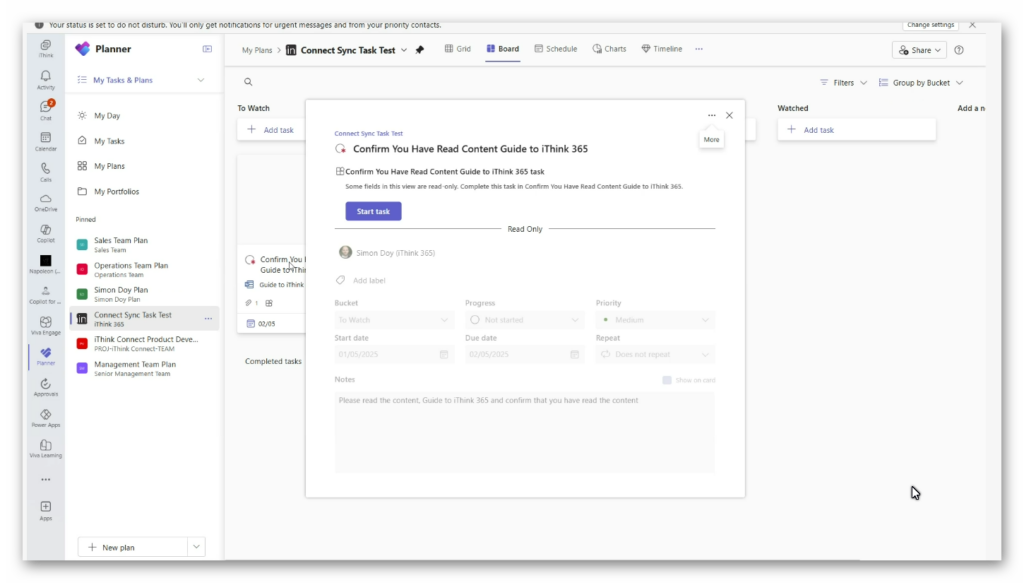Open Viva Learning in the sidebar

pyautogui.click(x=46, y=449)
